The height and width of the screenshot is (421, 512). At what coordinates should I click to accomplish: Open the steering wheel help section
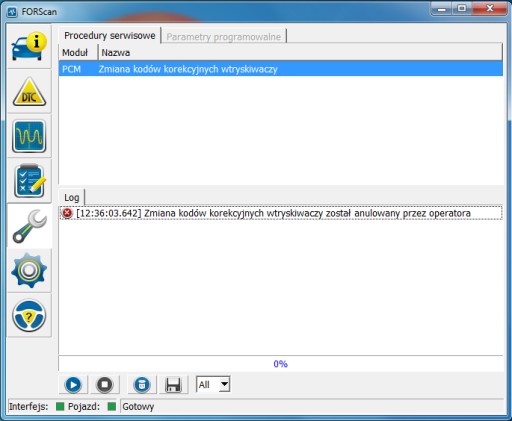(x=29, y=315)
